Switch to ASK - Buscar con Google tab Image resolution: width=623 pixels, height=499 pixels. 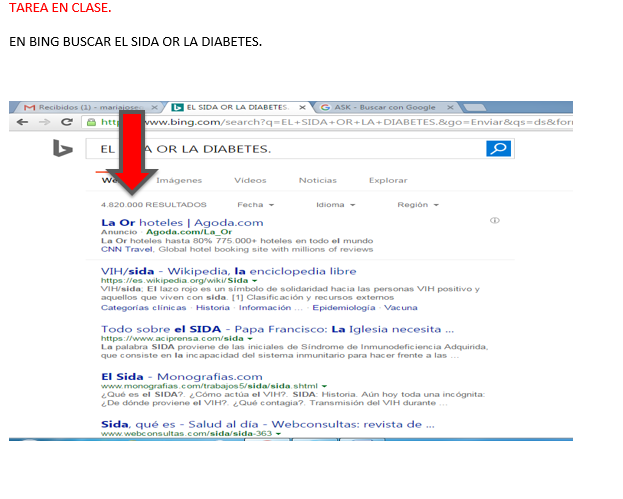385,107
